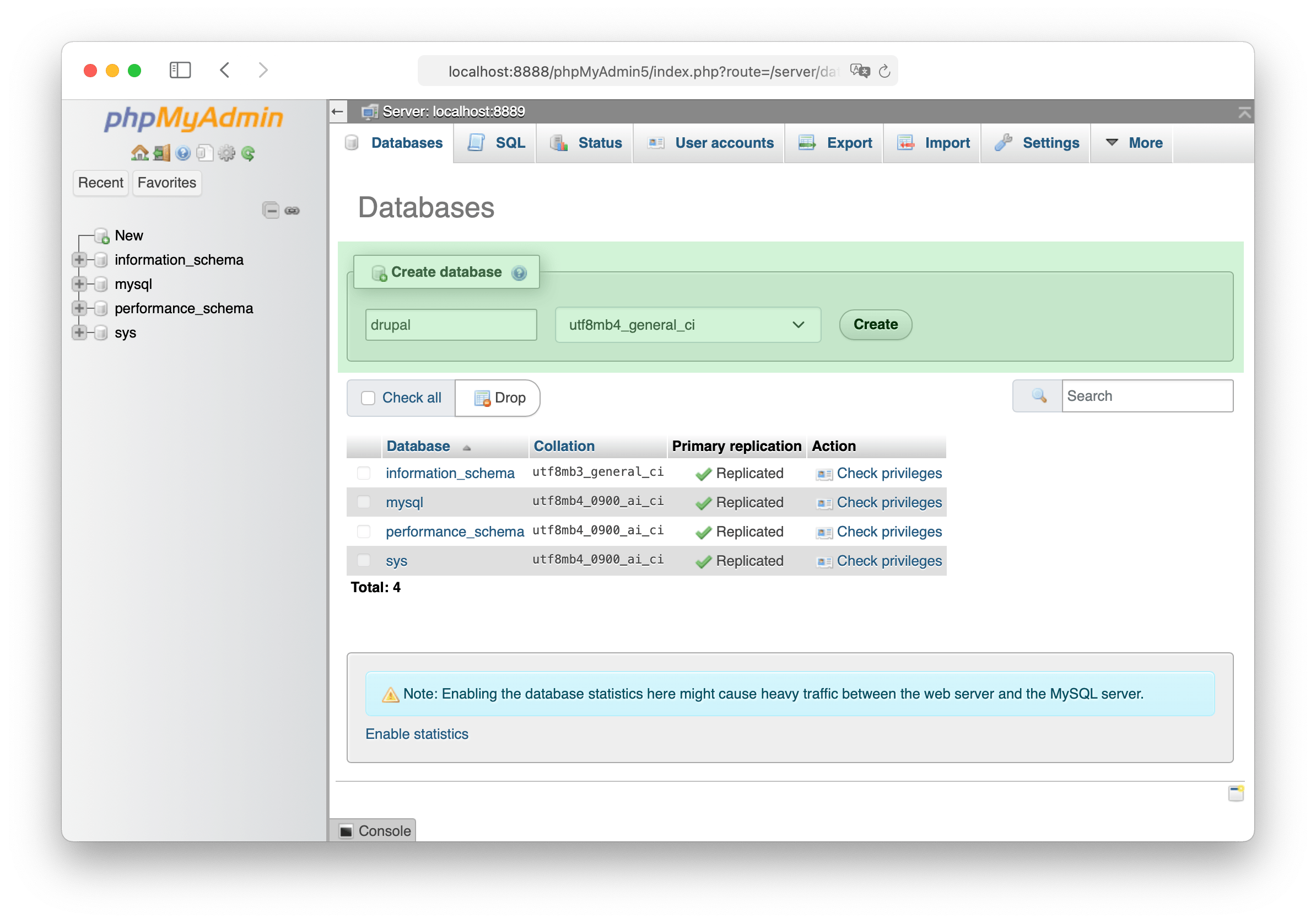Screen dimensions: 1316x923
Task: Expand the mysql database tree node
Action: (x=79, y=284)
